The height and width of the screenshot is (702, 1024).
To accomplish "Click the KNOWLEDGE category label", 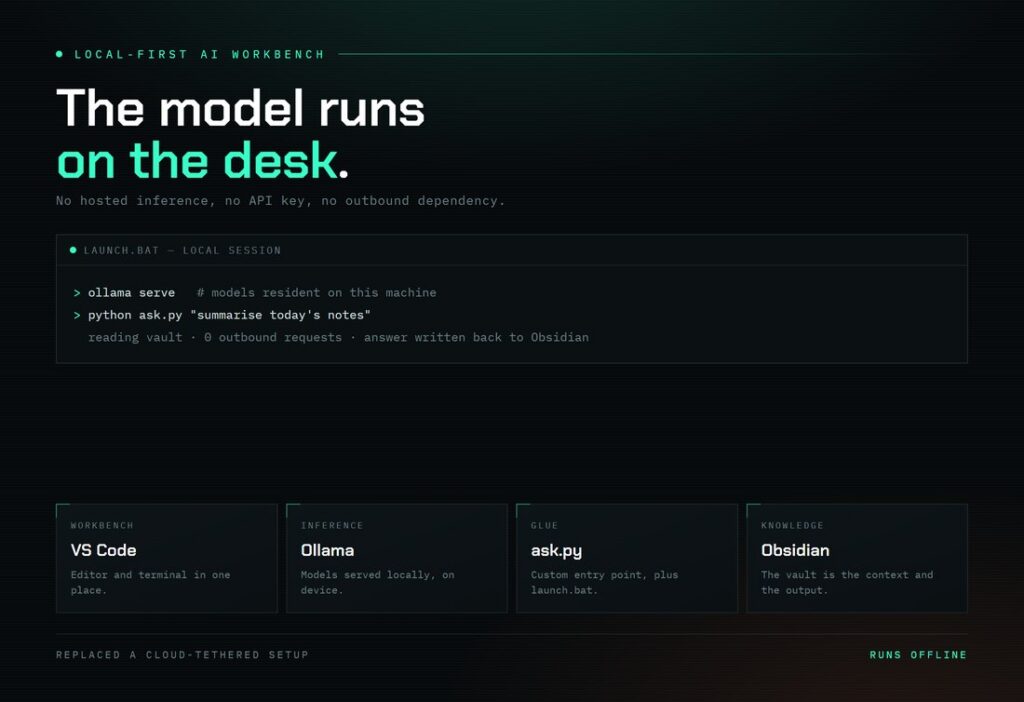I will (792, 525).
